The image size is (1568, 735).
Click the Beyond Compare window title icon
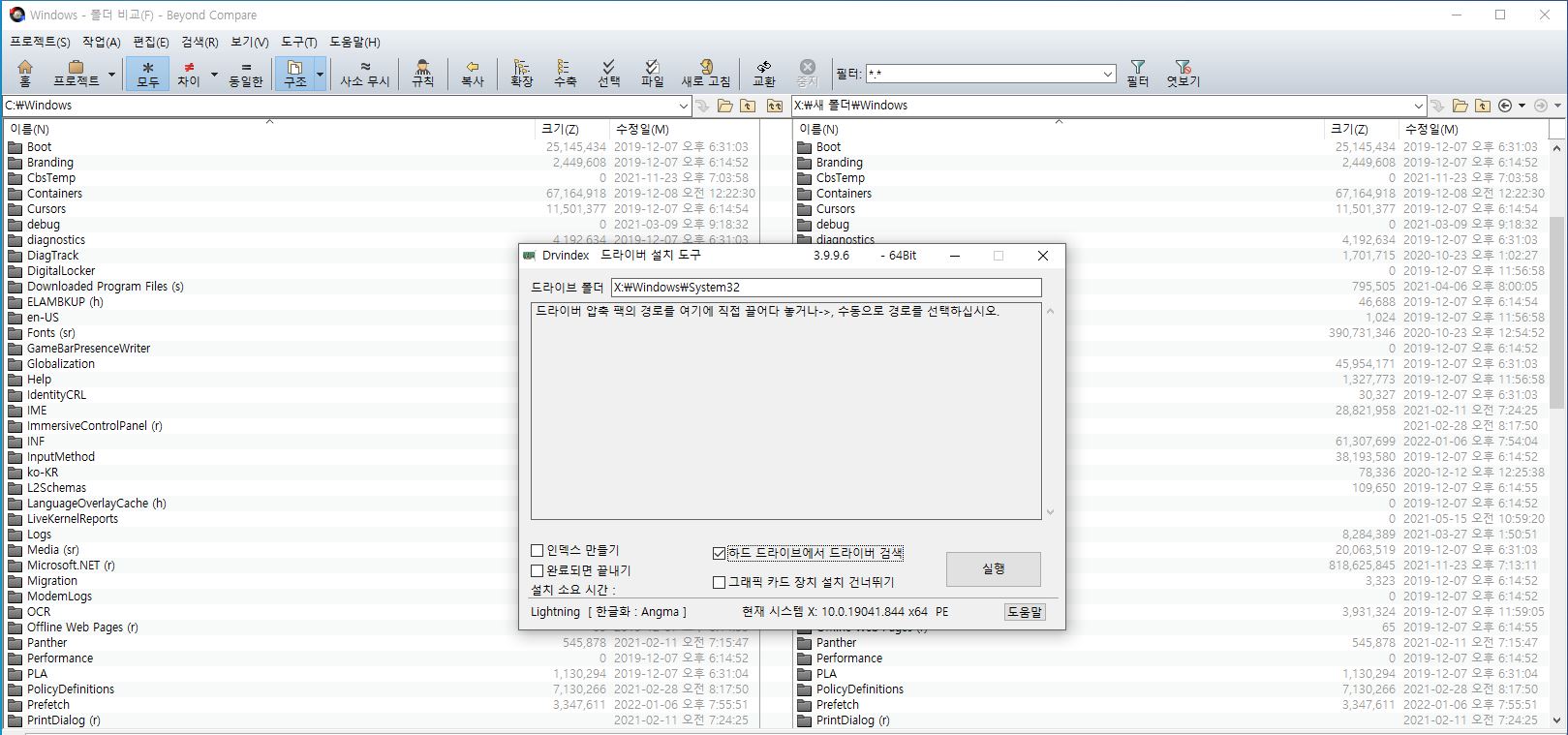tap(16, 15)
